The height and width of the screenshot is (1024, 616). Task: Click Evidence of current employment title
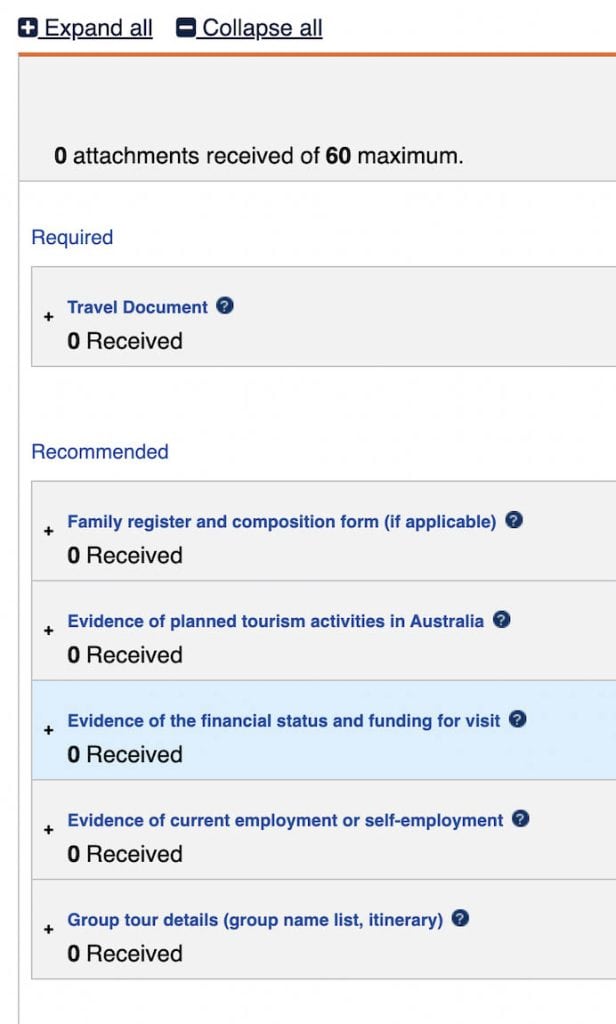(x=285, y=820)
